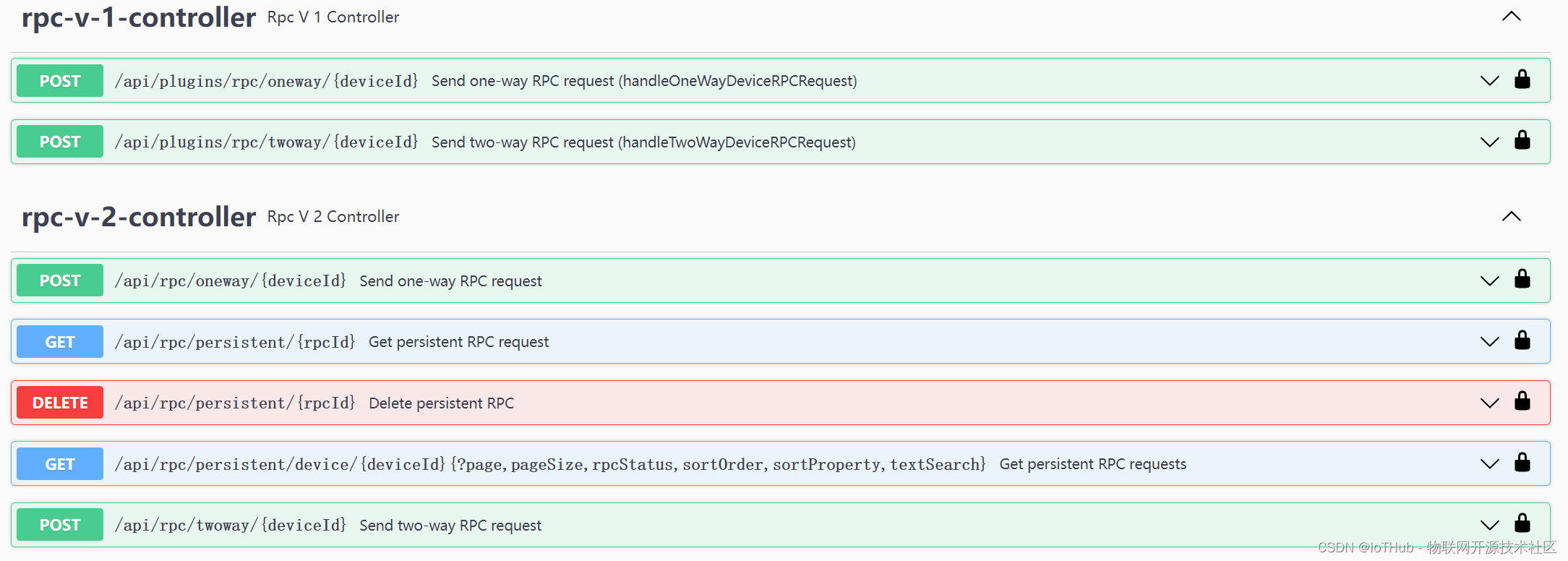The height and width of the screenshot is (561, 1568).
Task: Click lock icon on Delete persistent RPC row
Action: point(1522,401)
